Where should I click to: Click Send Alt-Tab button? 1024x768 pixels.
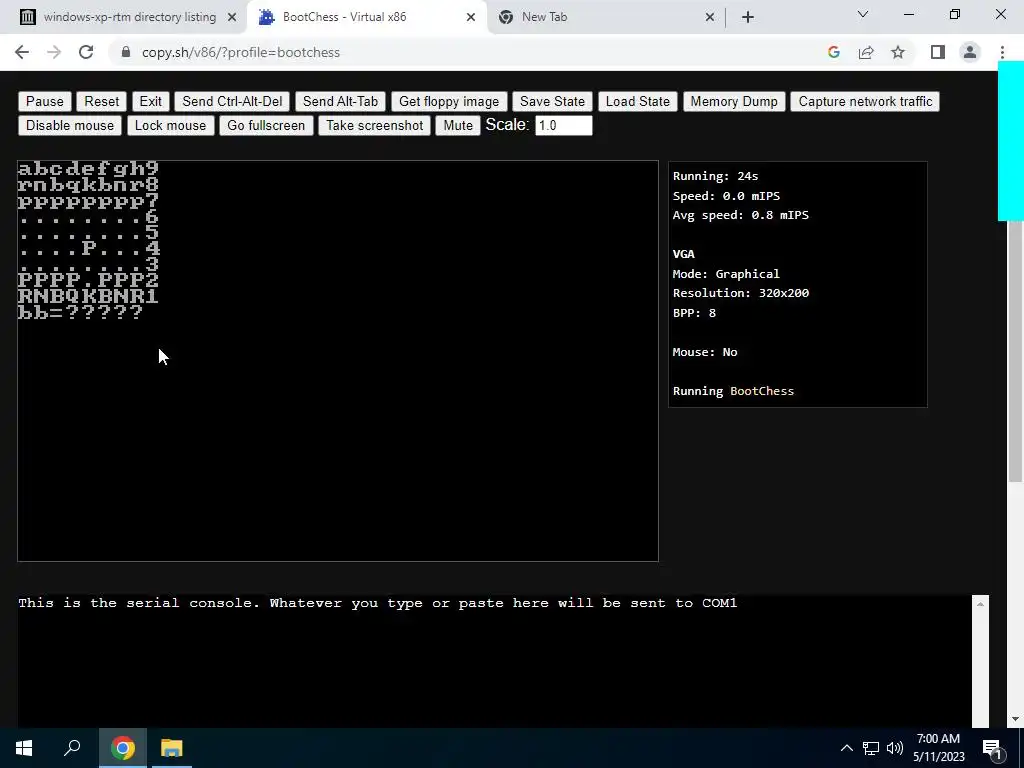(340, 101)
